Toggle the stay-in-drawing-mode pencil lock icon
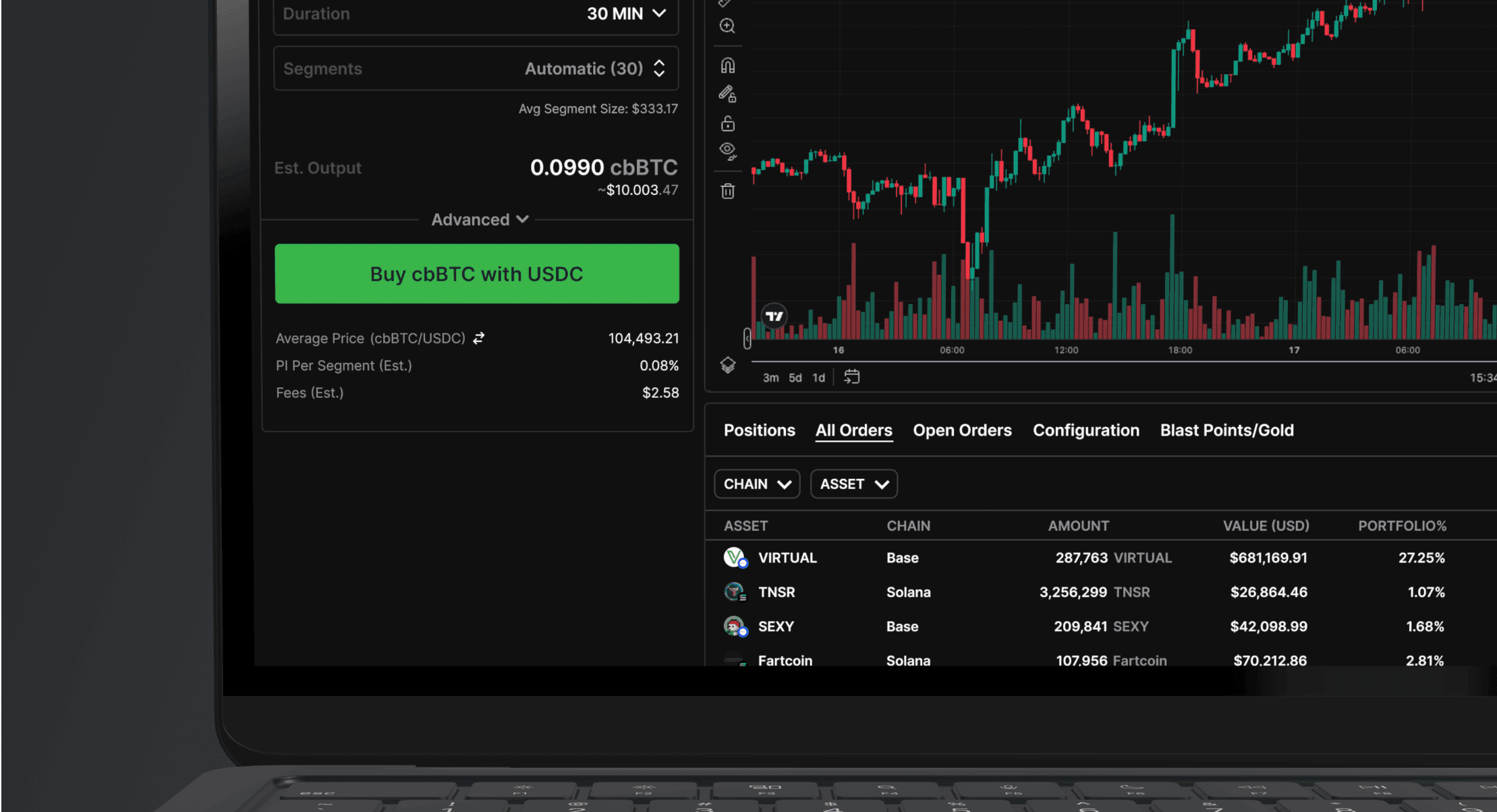Screen dimensions: 1497x812 [727, 94]
